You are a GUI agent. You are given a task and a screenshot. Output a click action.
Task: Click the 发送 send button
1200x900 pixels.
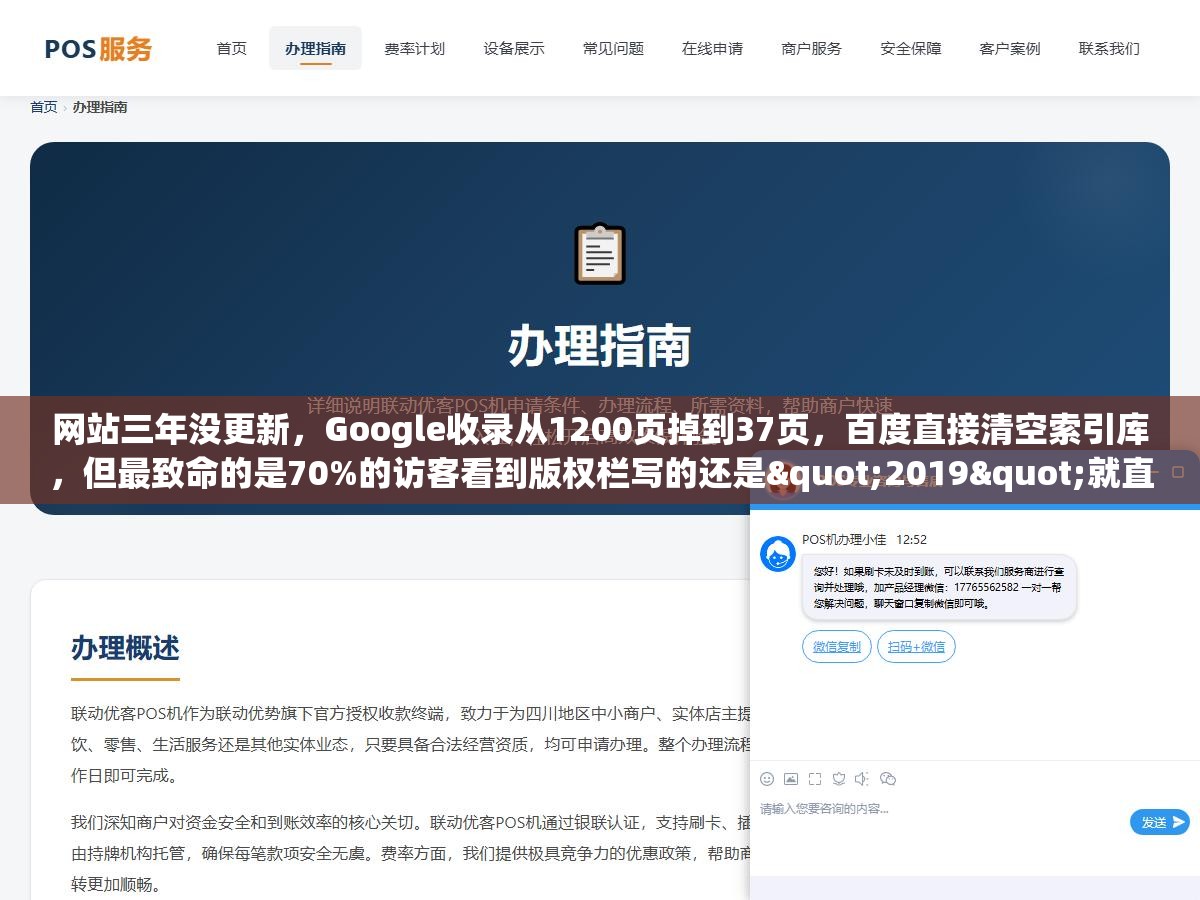[1160, 822]
